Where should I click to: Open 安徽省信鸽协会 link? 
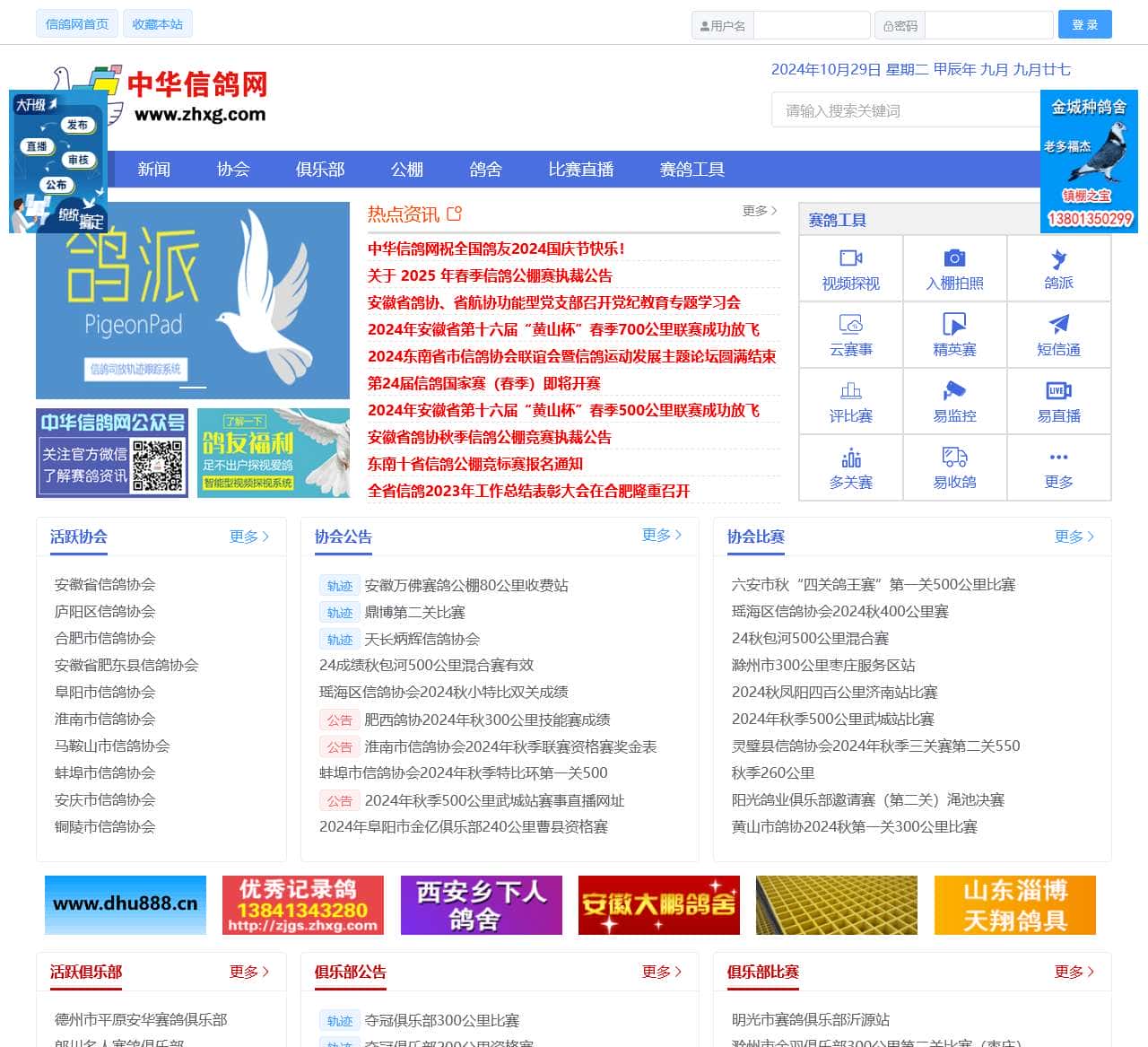coord(105,584)
